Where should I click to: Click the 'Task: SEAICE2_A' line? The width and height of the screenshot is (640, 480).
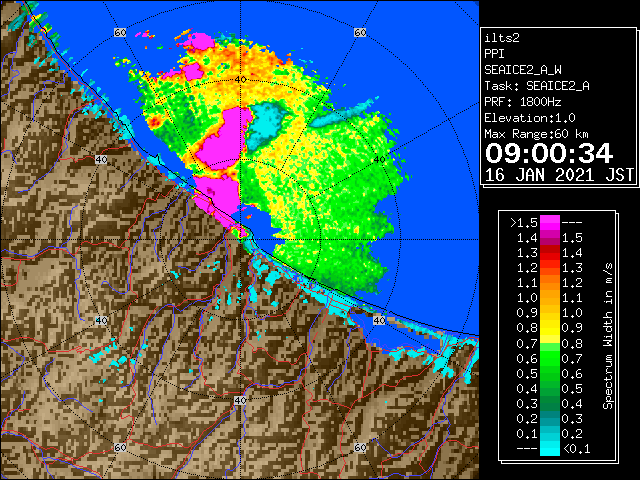(537, 86)
